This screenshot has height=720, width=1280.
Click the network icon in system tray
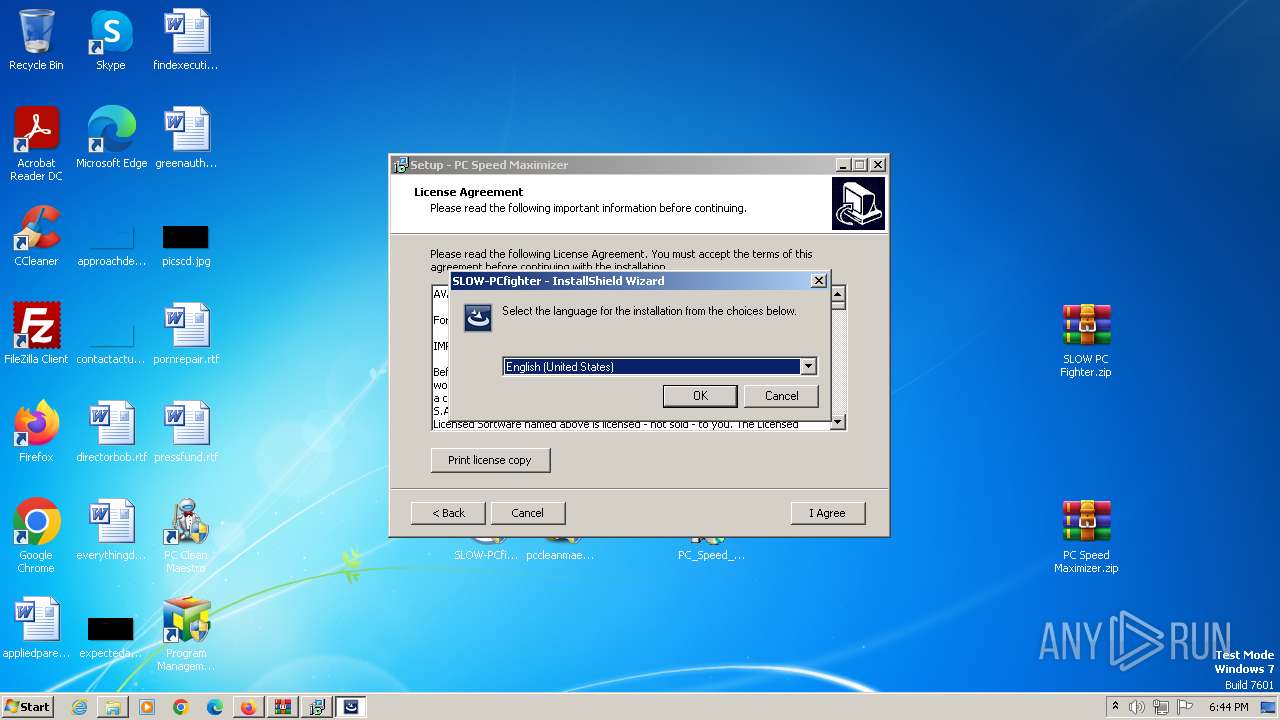point(1161,707)
